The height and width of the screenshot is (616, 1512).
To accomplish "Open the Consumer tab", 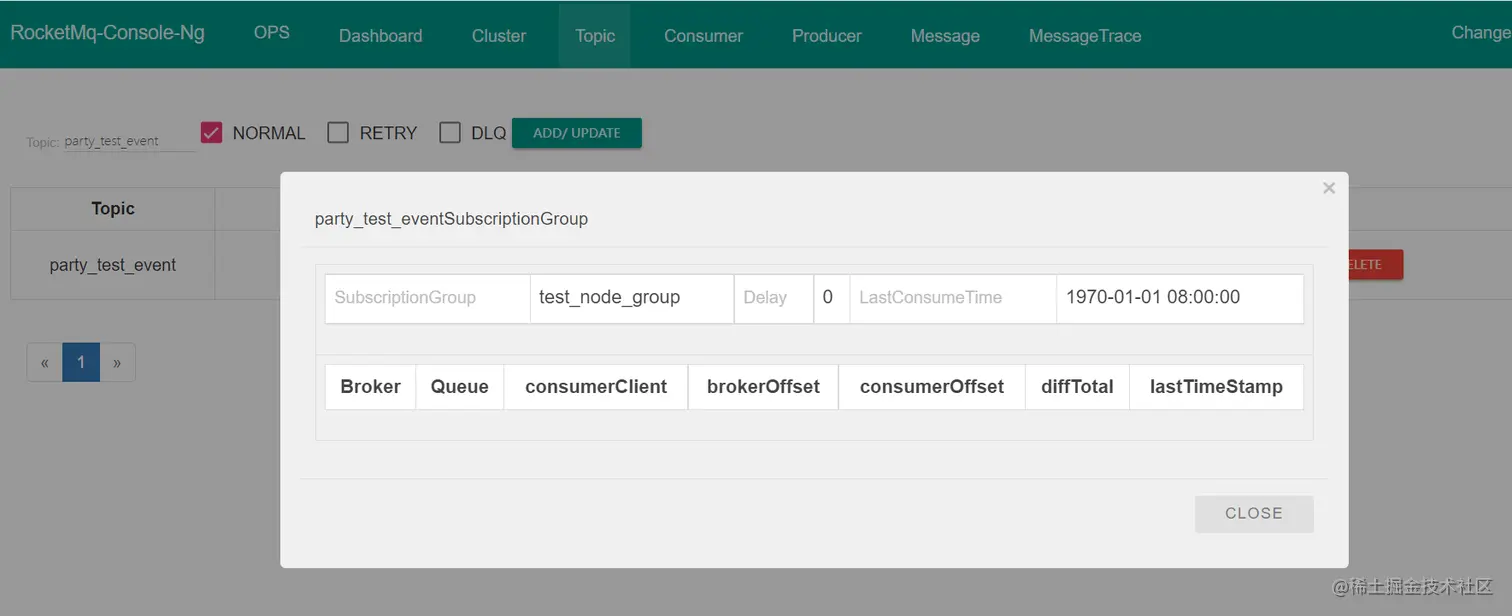I will (x=703, y=36).
